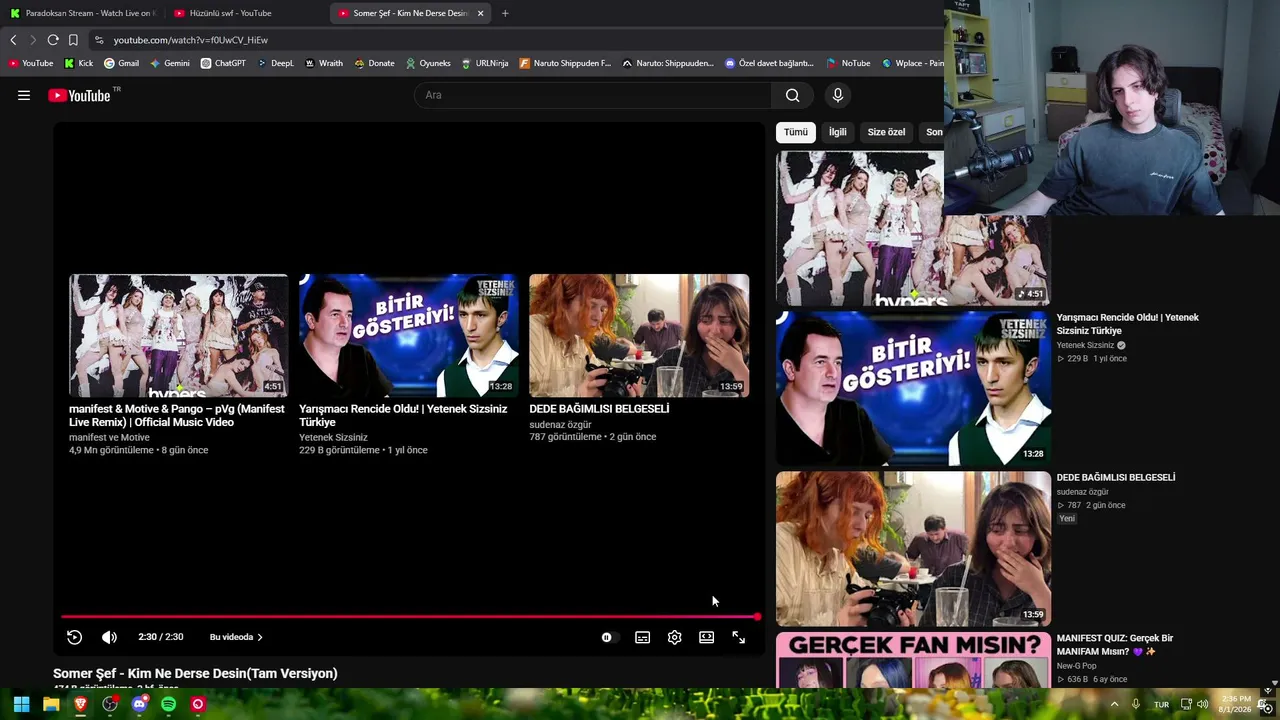Open the Gemini bookmark

click(x=170, y=63)
